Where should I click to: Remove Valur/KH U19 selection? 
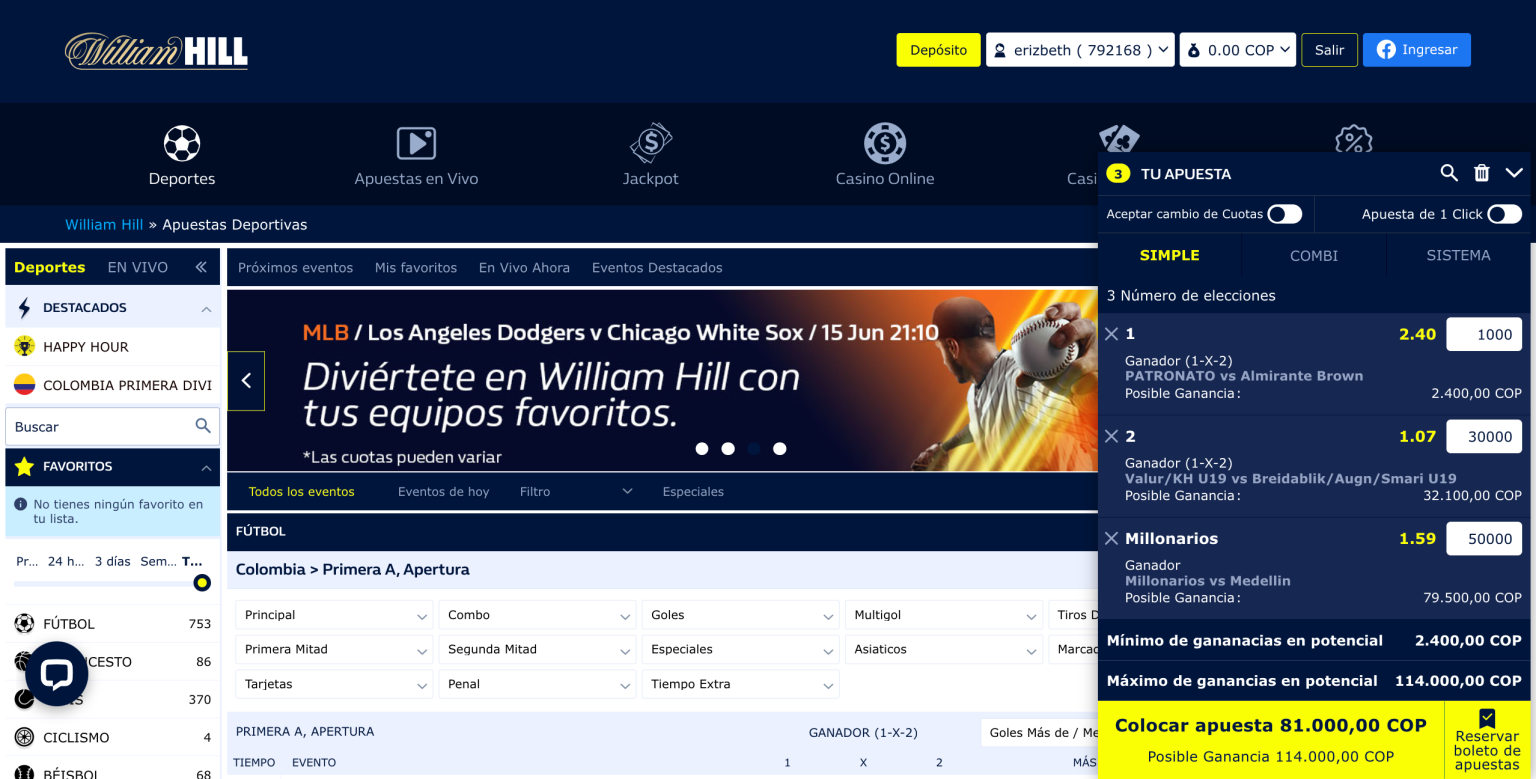click(x=1111, y=436)
